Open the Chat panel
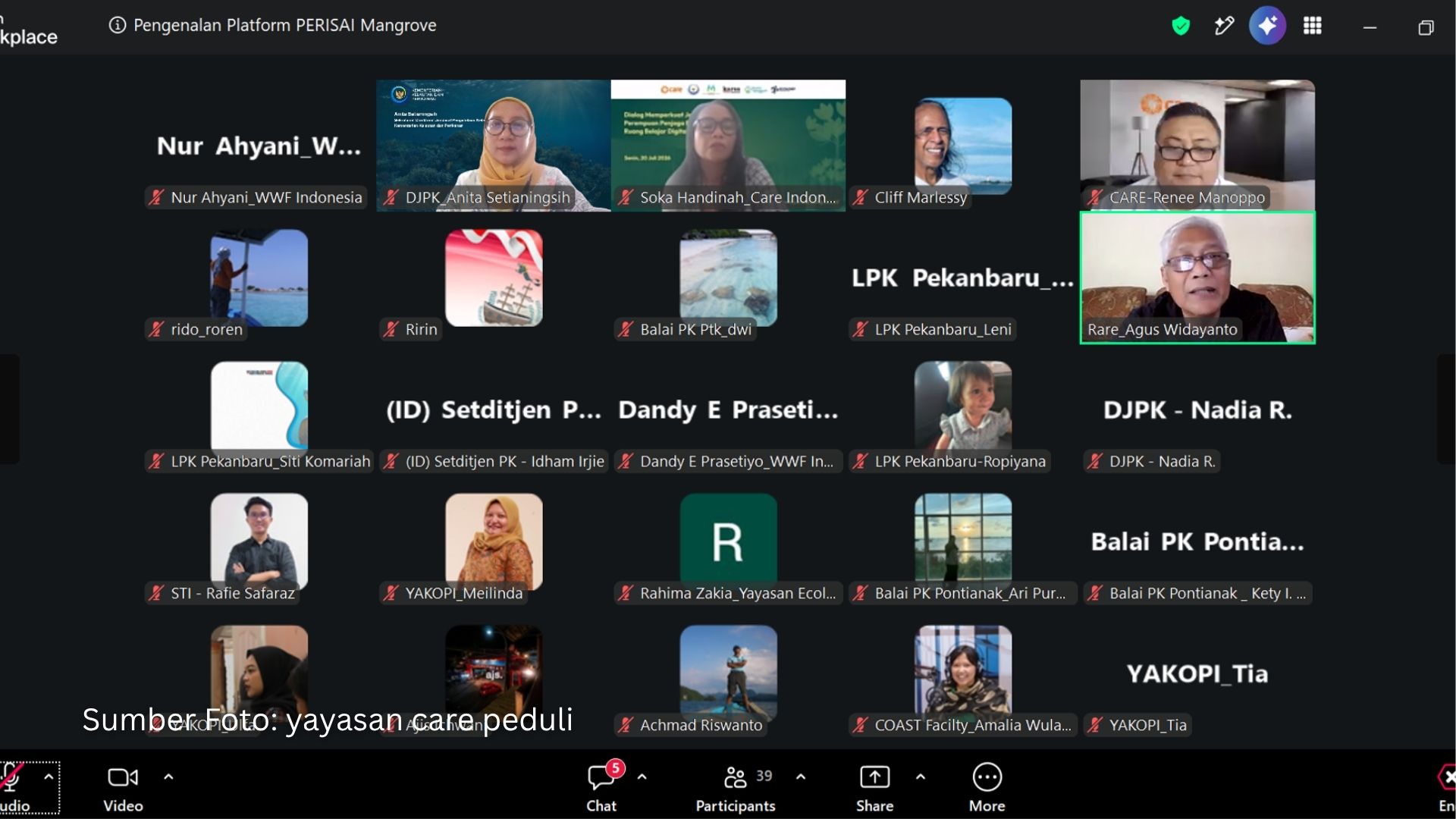The height and width of the screenshot is (819, 1456). [602, 787]
